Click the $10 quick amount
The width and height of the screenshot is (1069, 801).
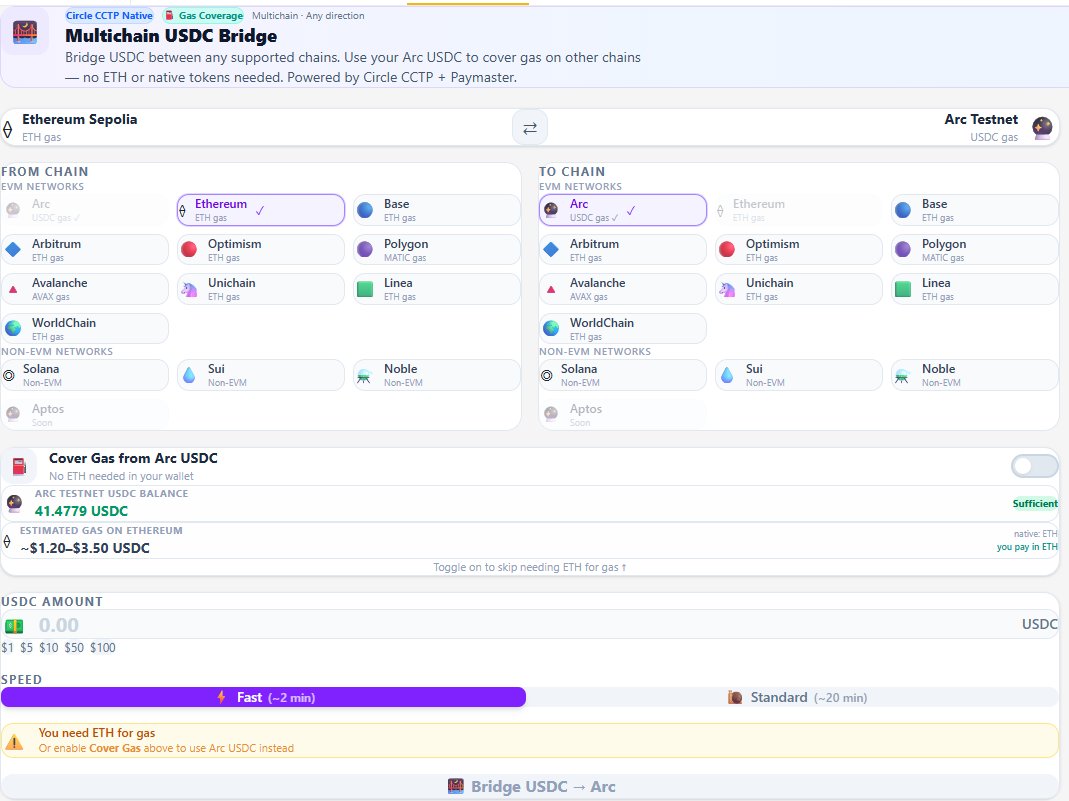[x=48, y=648]
